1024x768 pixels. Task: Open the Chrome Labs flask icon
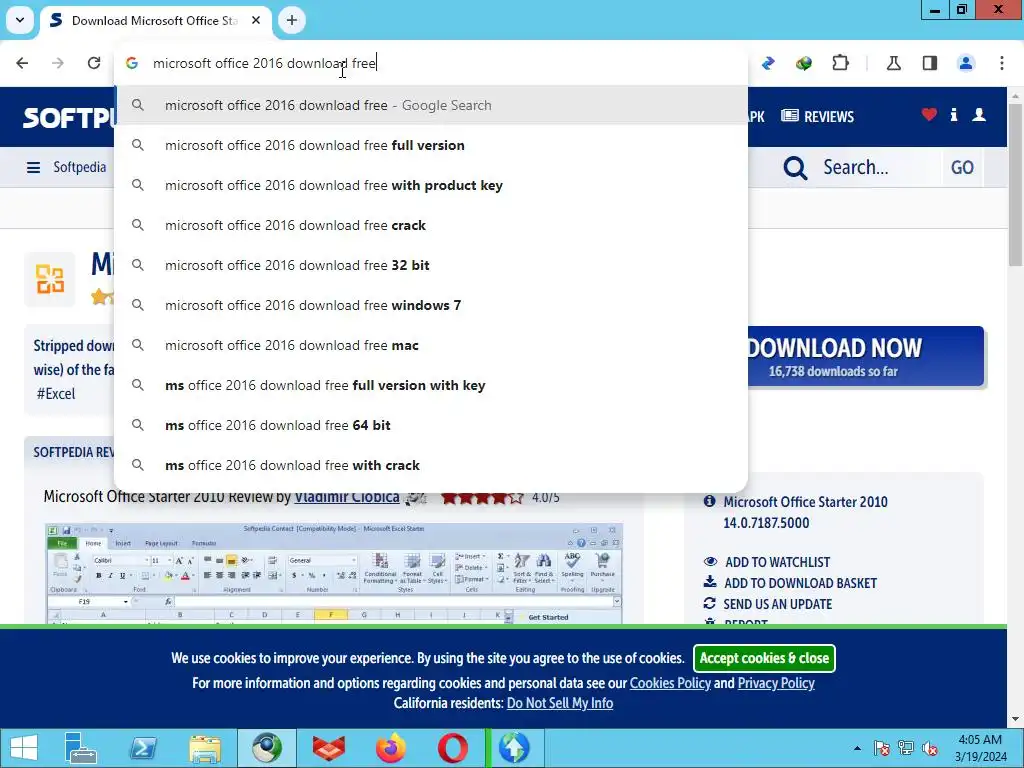[x=893, y=63]
